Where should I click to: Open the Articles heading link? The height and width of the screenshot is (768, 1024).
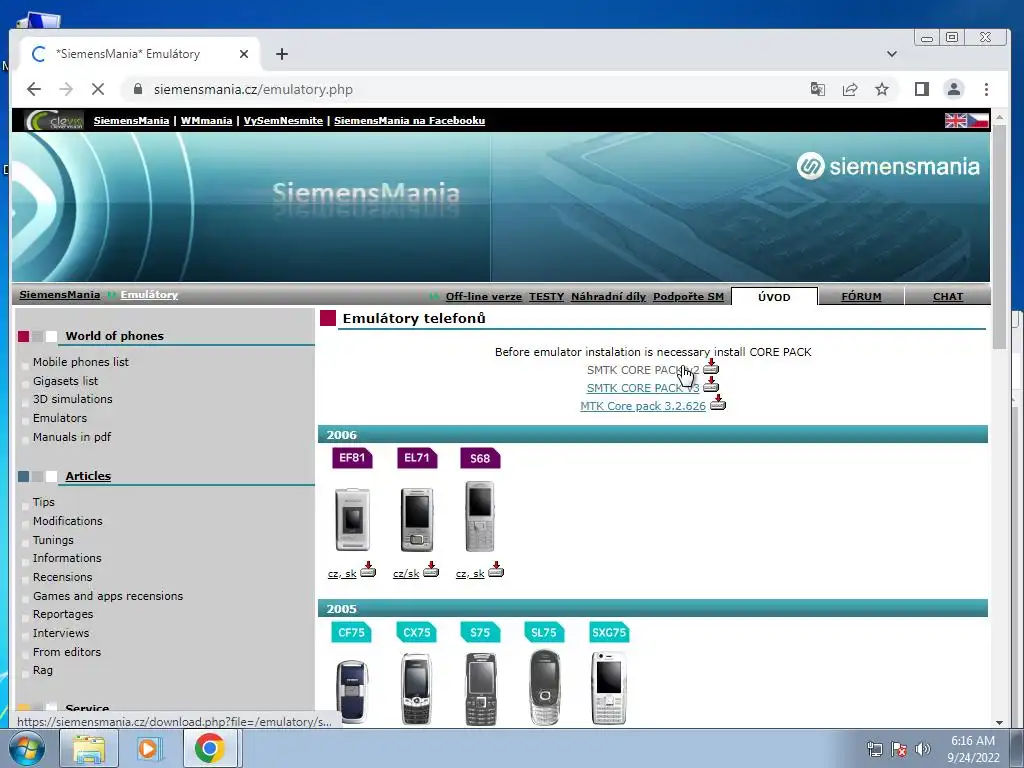pyautogui.click(x=88, y=476)
